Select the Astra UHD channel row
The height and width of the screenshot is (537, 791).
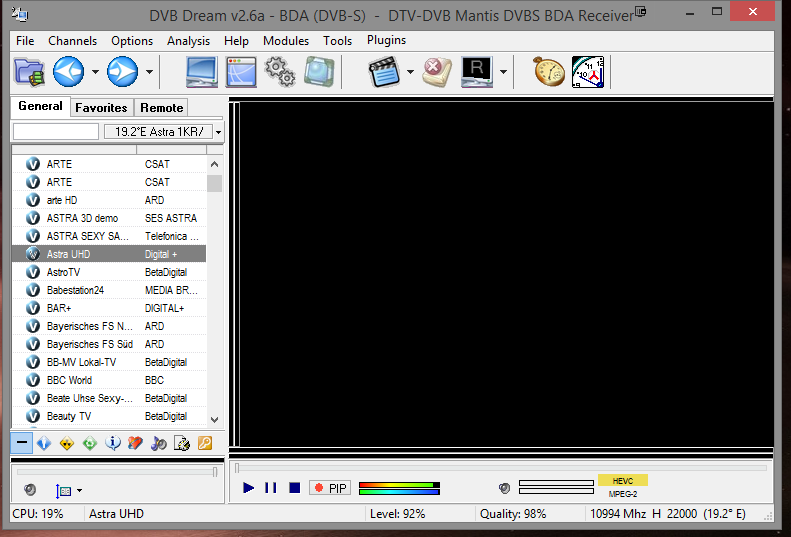[109, 254]
